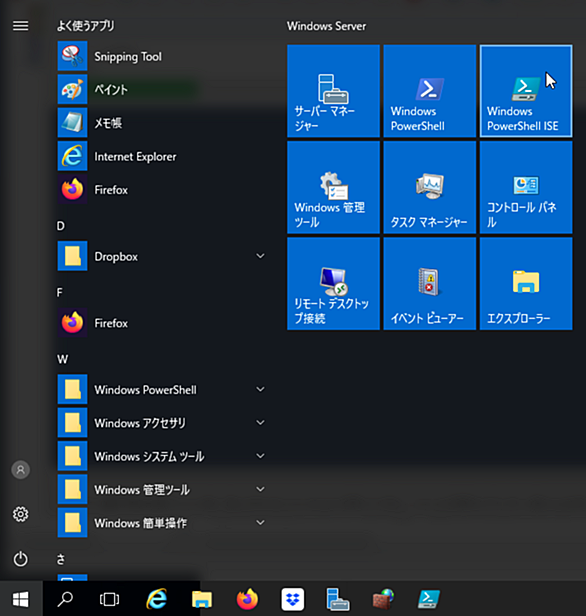
Task: Open the Explorer tile
Action: (526, 283)
